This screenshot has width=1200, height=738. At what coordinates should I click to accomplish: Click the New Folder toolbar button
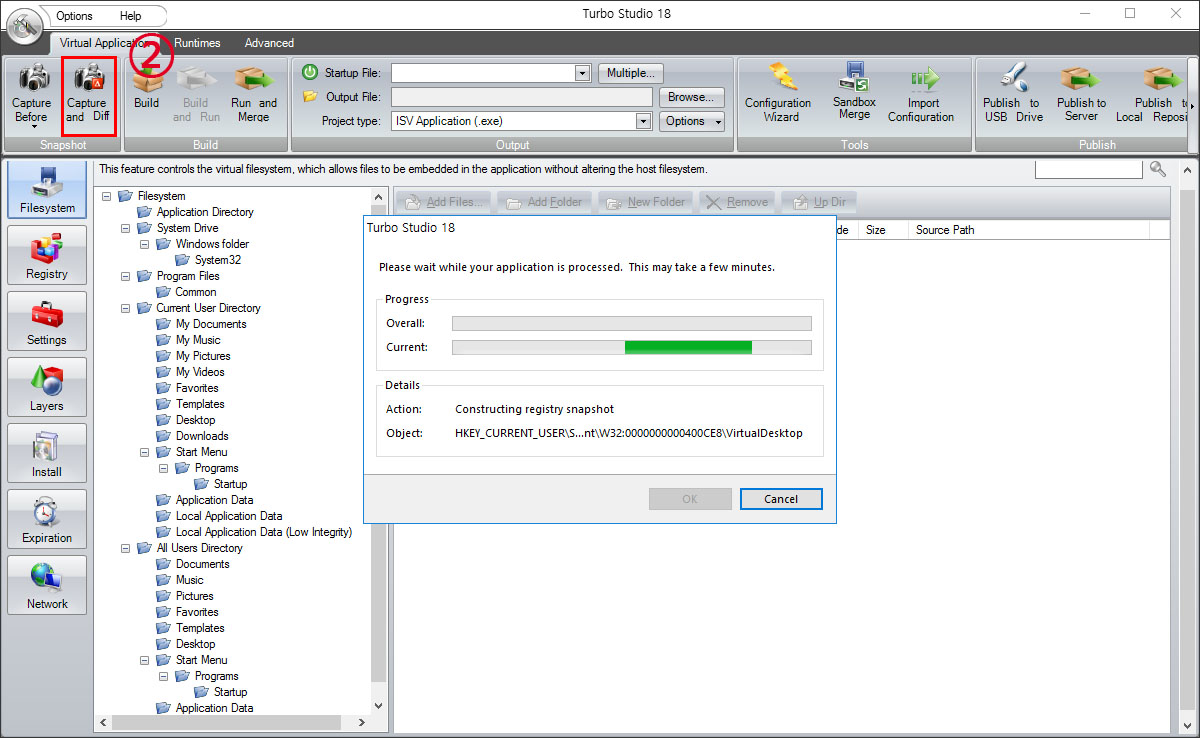click(x=646, y=202)
